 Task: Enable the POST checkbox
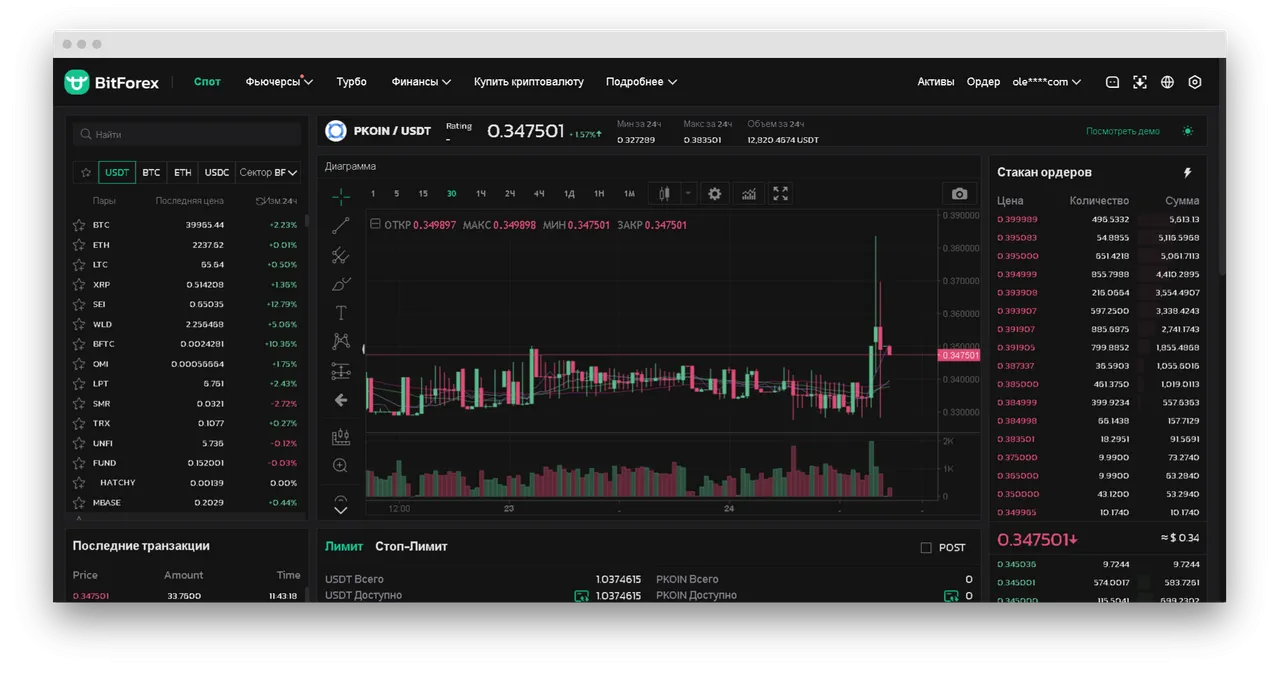click(926, 548)
